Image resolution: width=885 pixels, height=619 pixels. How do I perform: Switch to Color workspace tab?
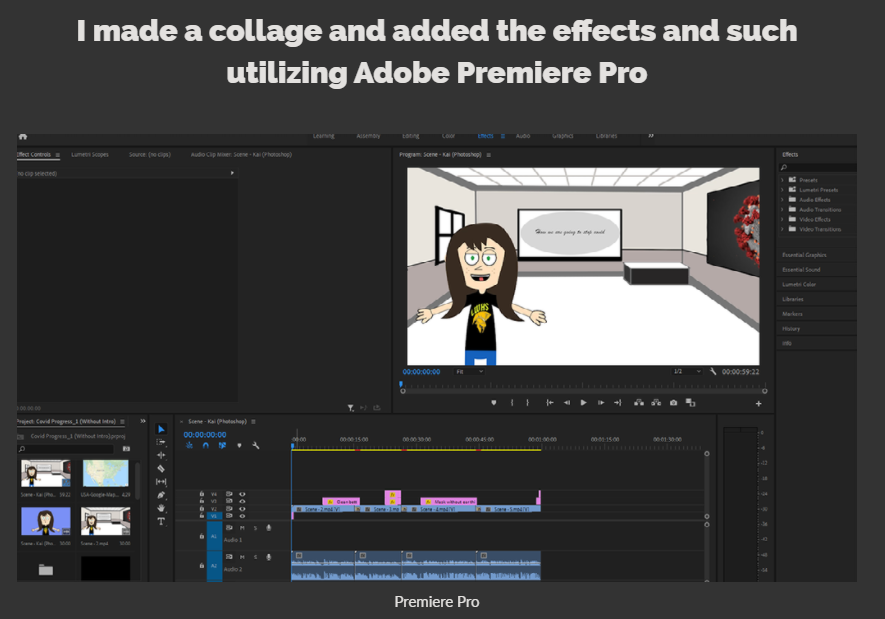pos(448,136)
